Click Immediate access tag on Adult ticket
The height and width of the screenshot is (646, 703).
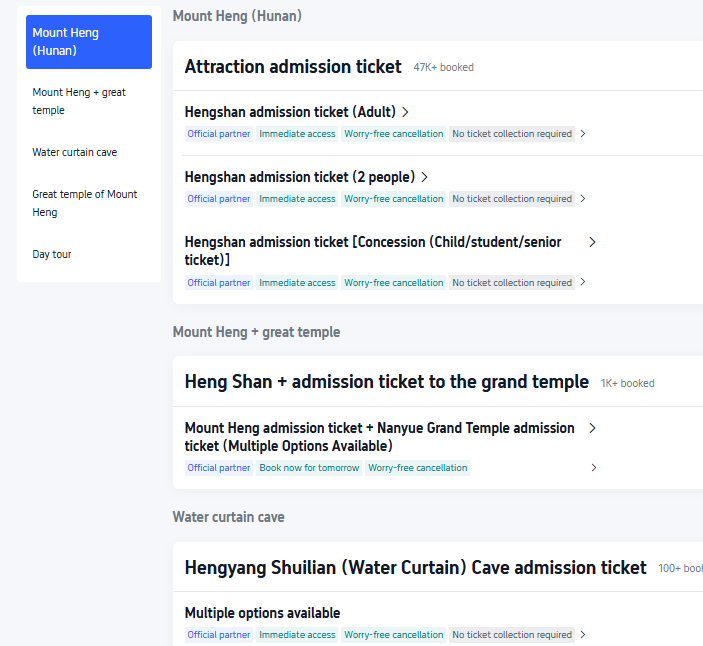pos(297,134)
